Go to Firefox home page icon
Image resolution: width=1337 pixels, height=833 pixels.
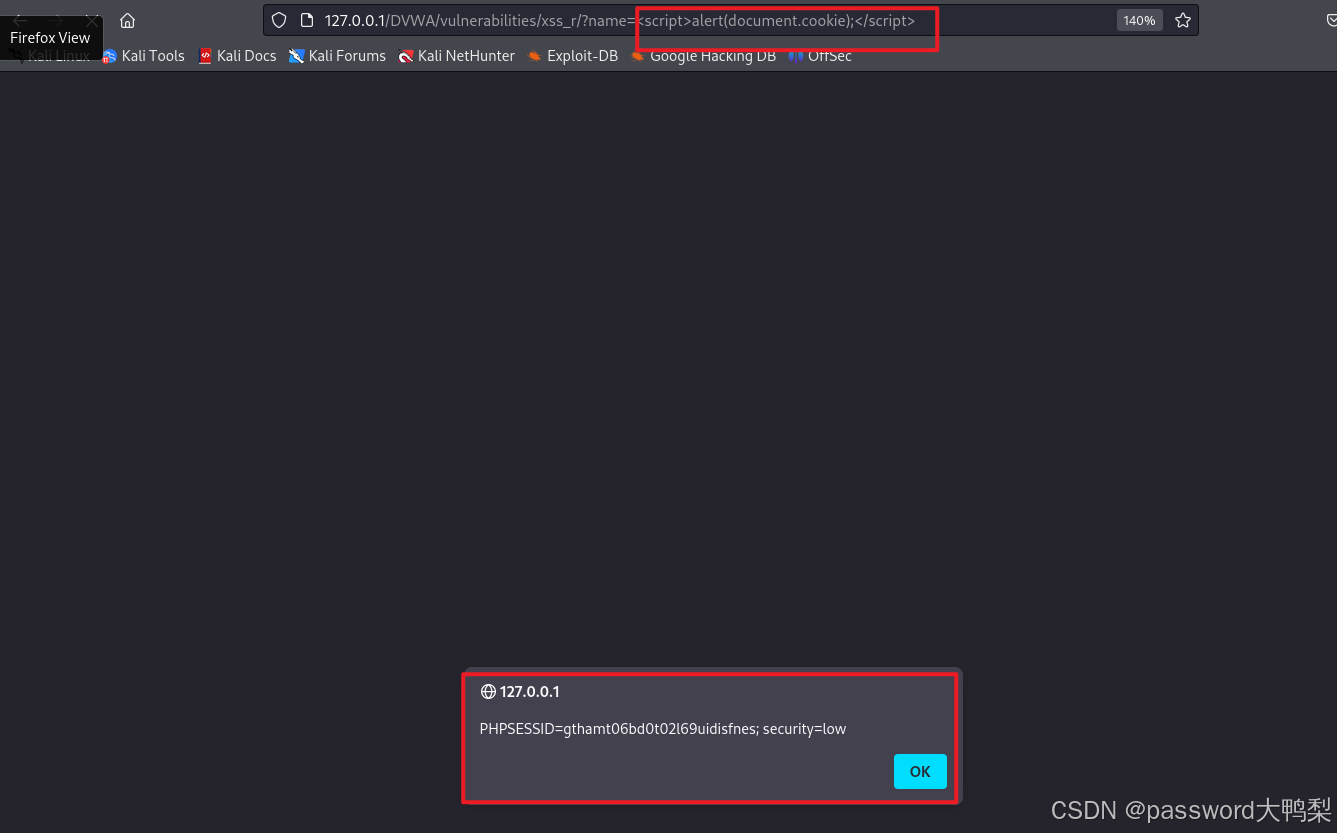pos(127,20)
